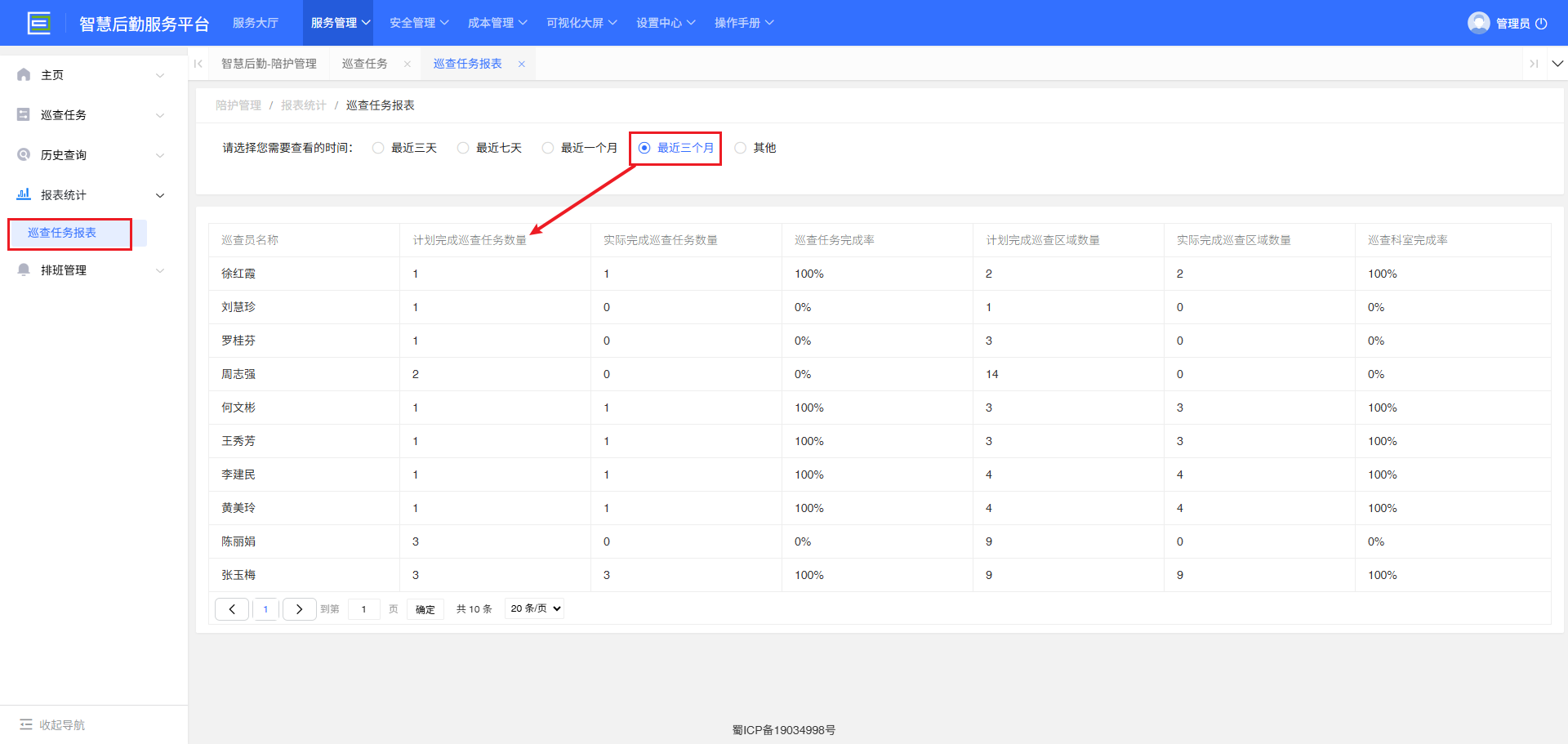Select the 最近三个月 radio button
This screenshot has width=1568, height=744.
644,148
